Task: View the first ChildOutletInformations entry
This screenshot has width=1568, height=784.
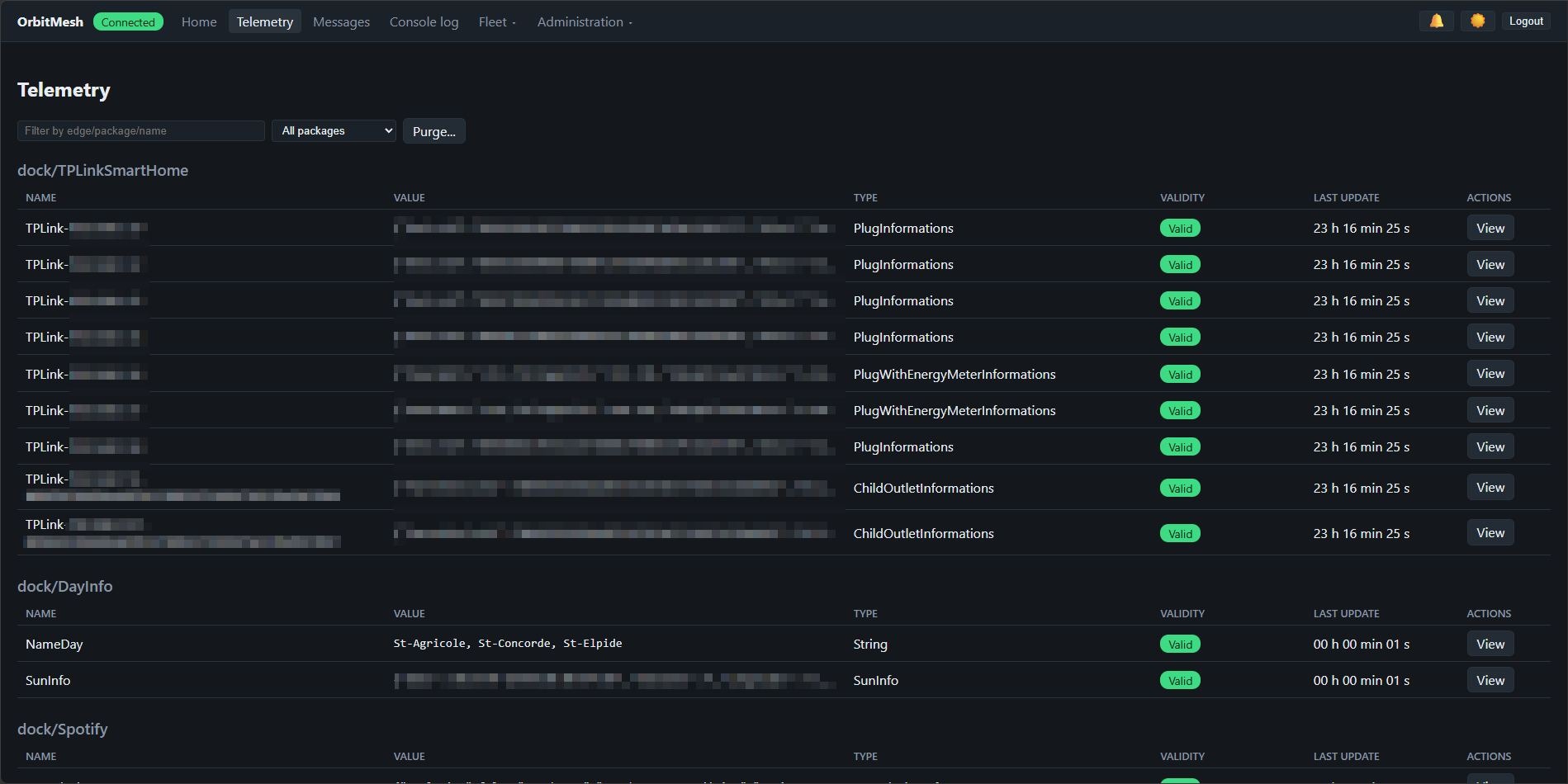Action: pos(1490,488)
